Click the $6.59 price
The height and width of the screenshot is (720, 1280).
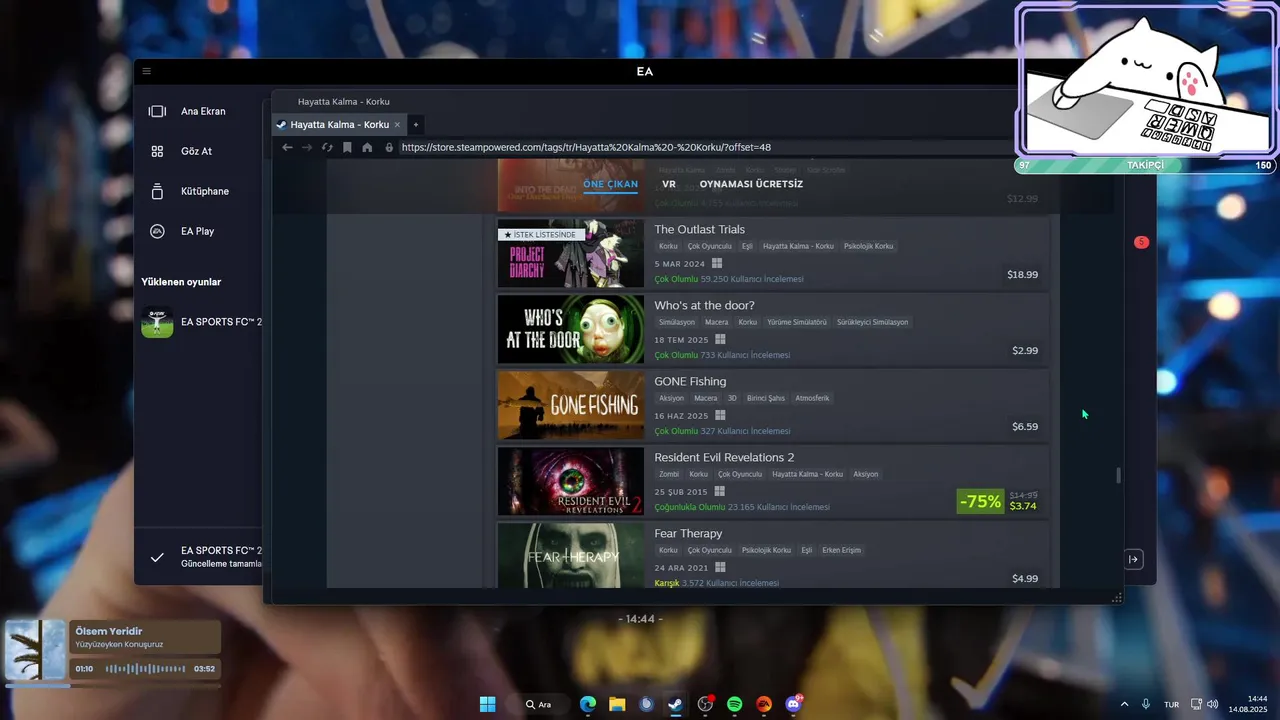coord(1025,426)
